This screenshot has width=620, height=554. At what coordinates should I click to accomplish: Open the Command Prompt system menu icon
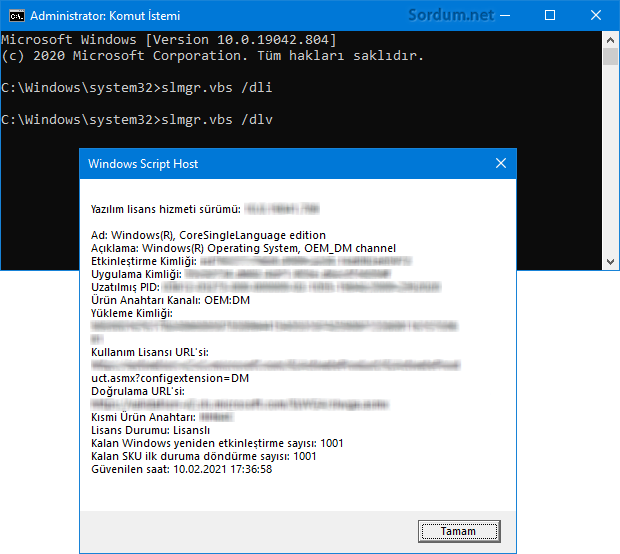click(x=17, y=16)
